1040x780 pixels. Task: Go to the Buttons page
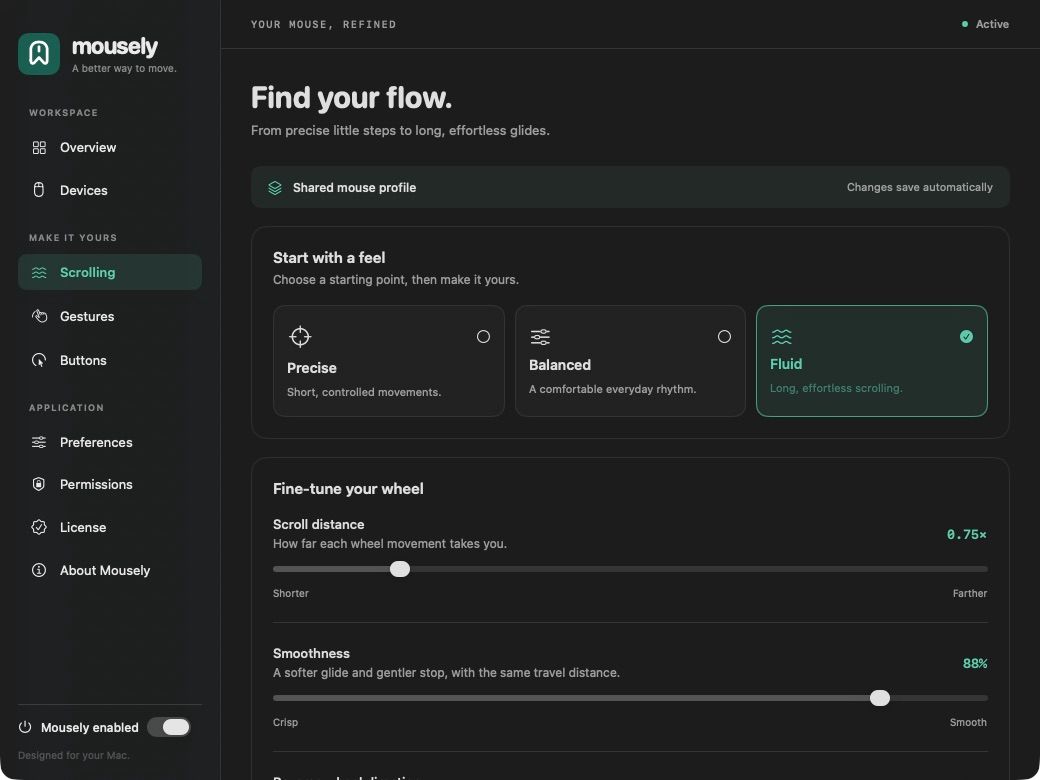pos(109,360)
